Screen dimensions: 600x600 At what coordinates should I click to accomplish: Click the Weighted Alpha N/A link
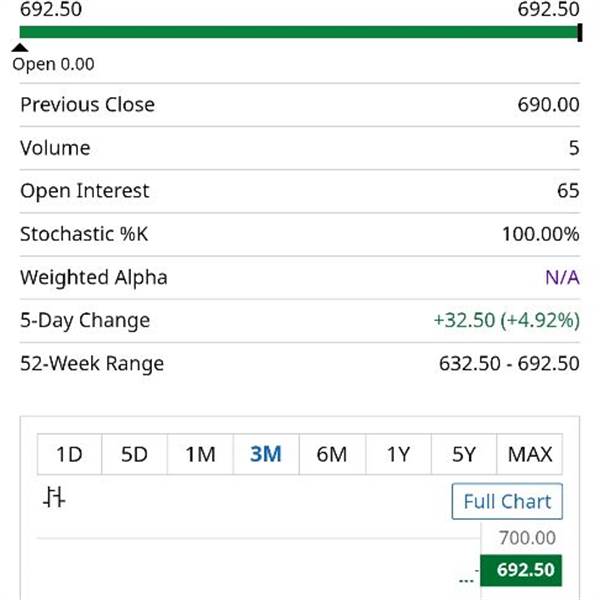[x=562, y=277]
